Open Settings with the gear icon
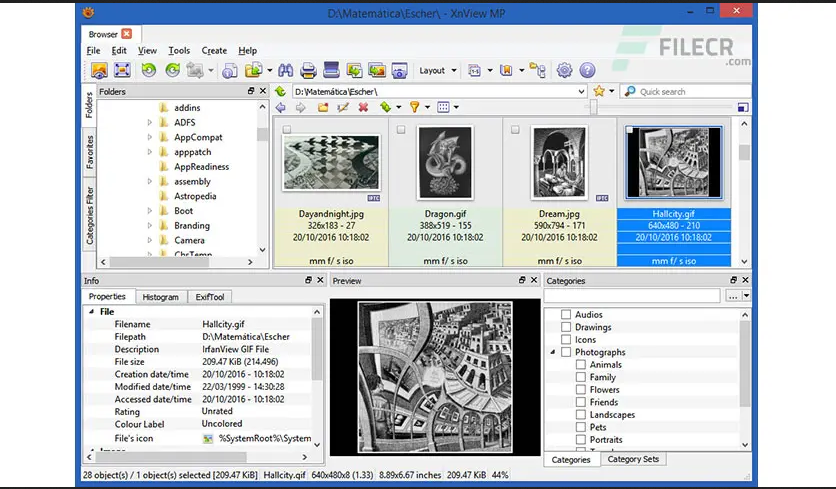 (x=564, y=71)
